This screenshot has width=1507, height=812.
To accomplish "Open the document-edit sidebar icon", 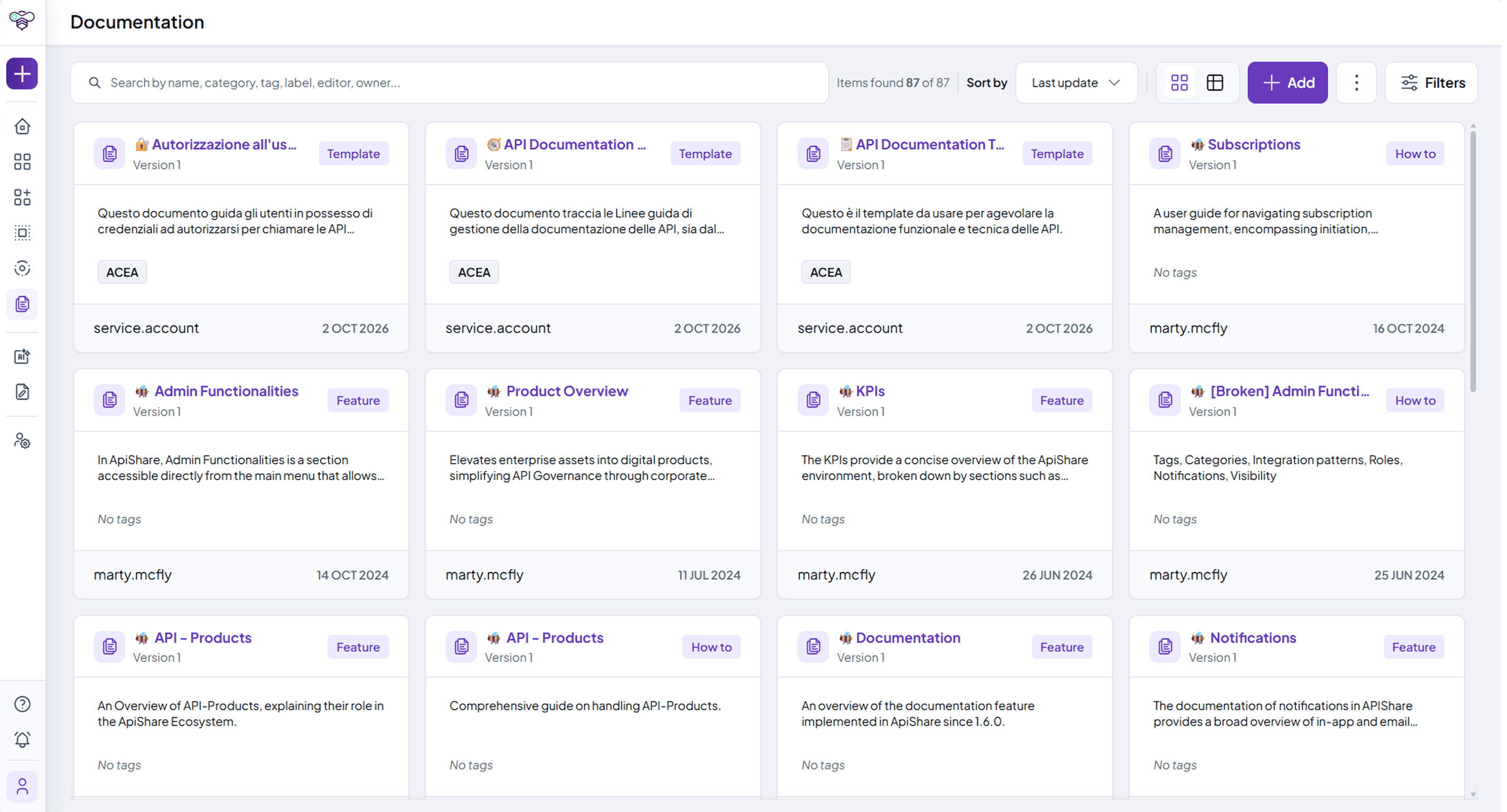I will [x=22, y=392].
